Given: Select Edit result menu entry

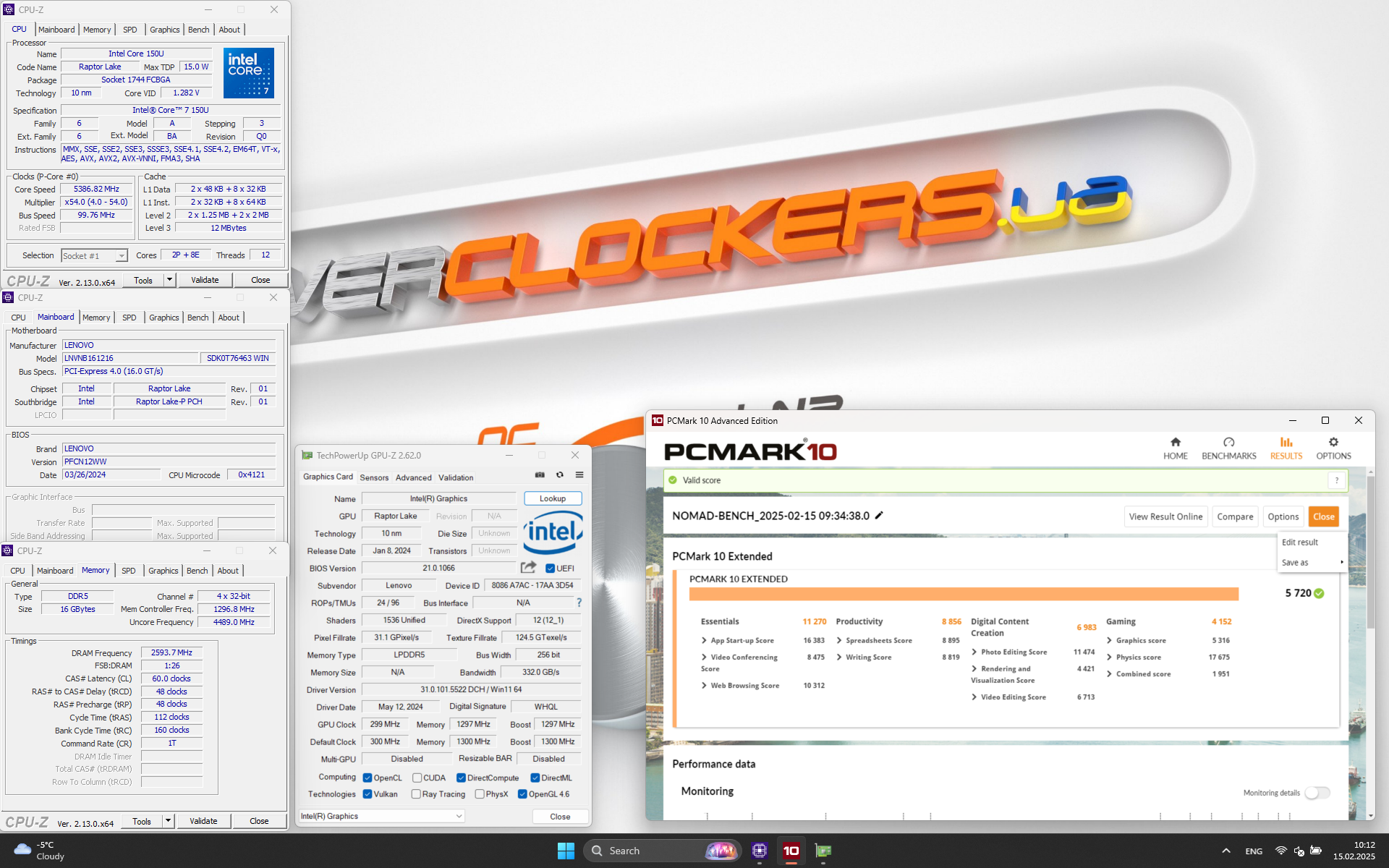Looking at the screenshot, I should click(1312, 542).
